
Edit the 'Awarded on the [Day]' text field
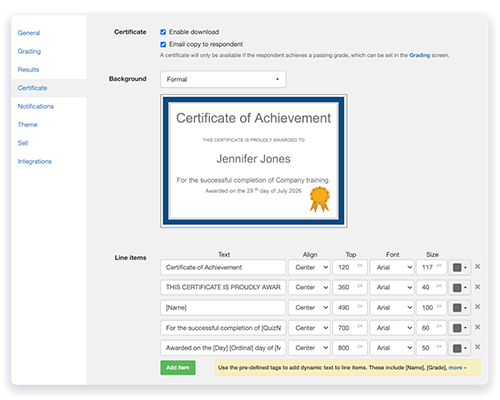pos(223,348)
